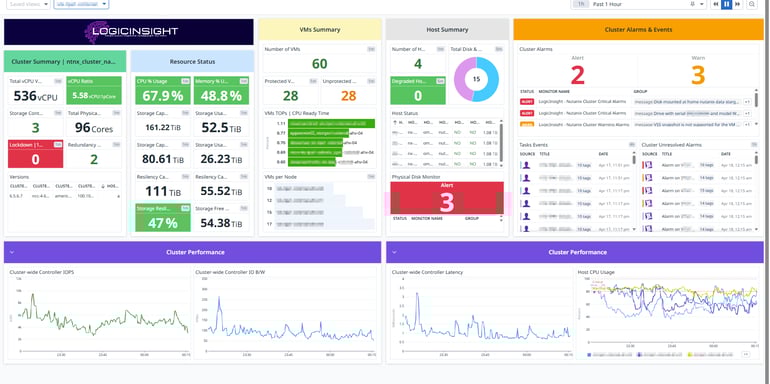Pause live dashboard updates
Screen dimensions: 770x384
[727, 4]
